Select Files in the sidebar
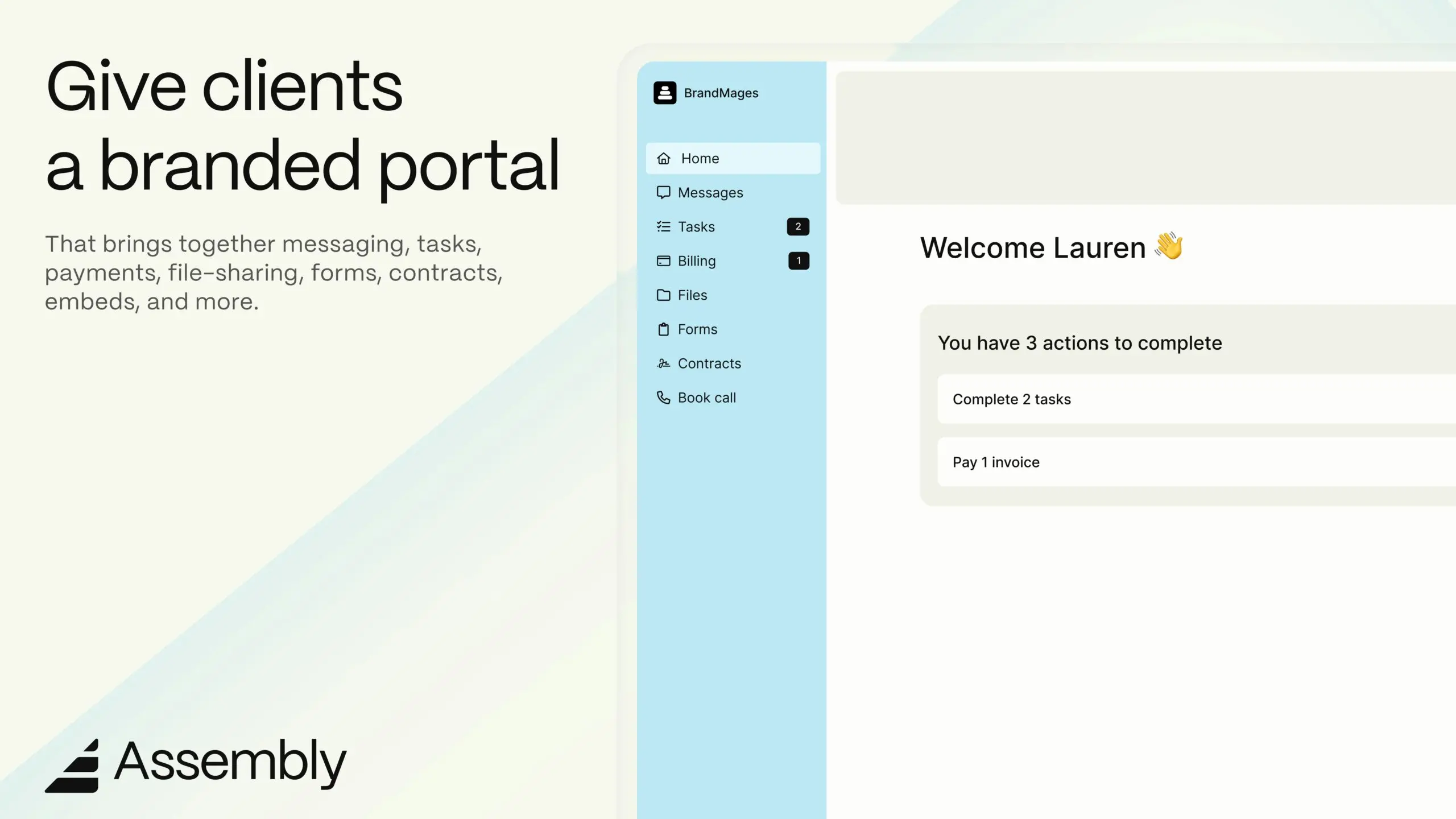This screenshot has width=1456, height=819. pos(692,295)
